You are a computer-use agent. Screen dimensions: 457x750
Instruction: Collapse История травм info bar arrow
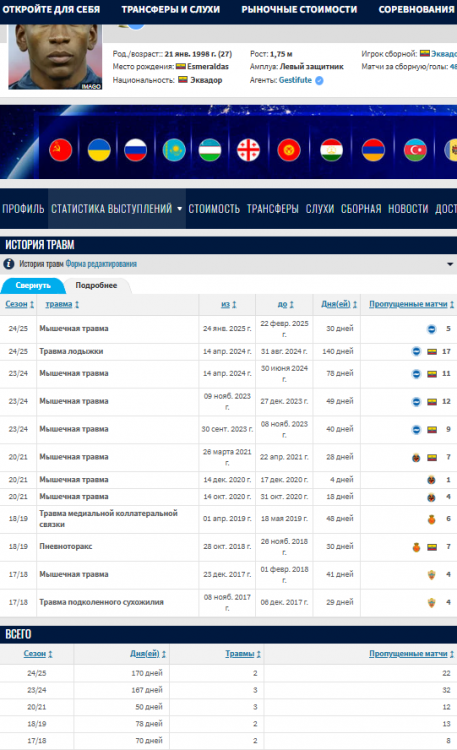point(450,264)
